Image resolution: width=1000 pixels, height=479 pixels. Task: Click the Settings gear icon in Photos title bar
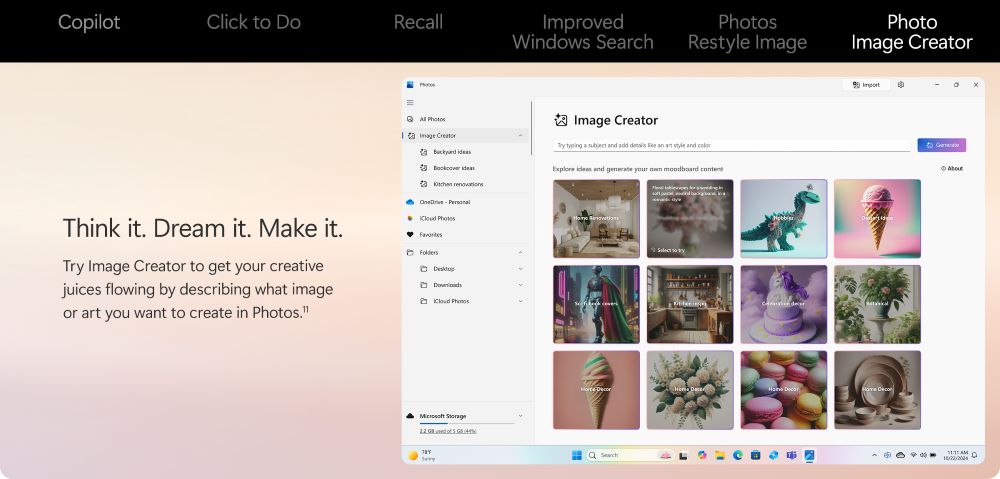[x=901, y=85]
